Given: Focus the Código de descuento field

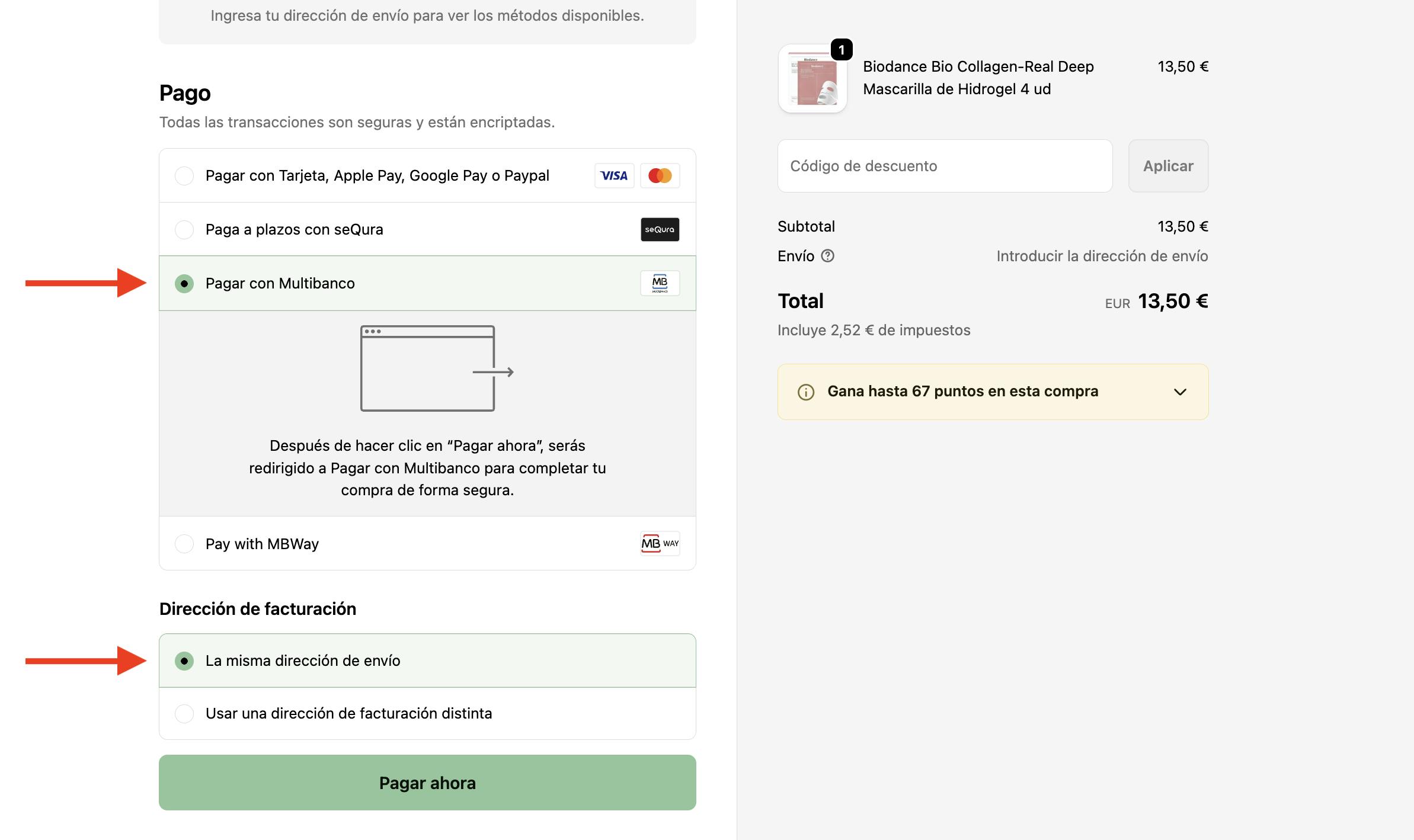Looking at the screenshot, I should (x=945, y=166).
